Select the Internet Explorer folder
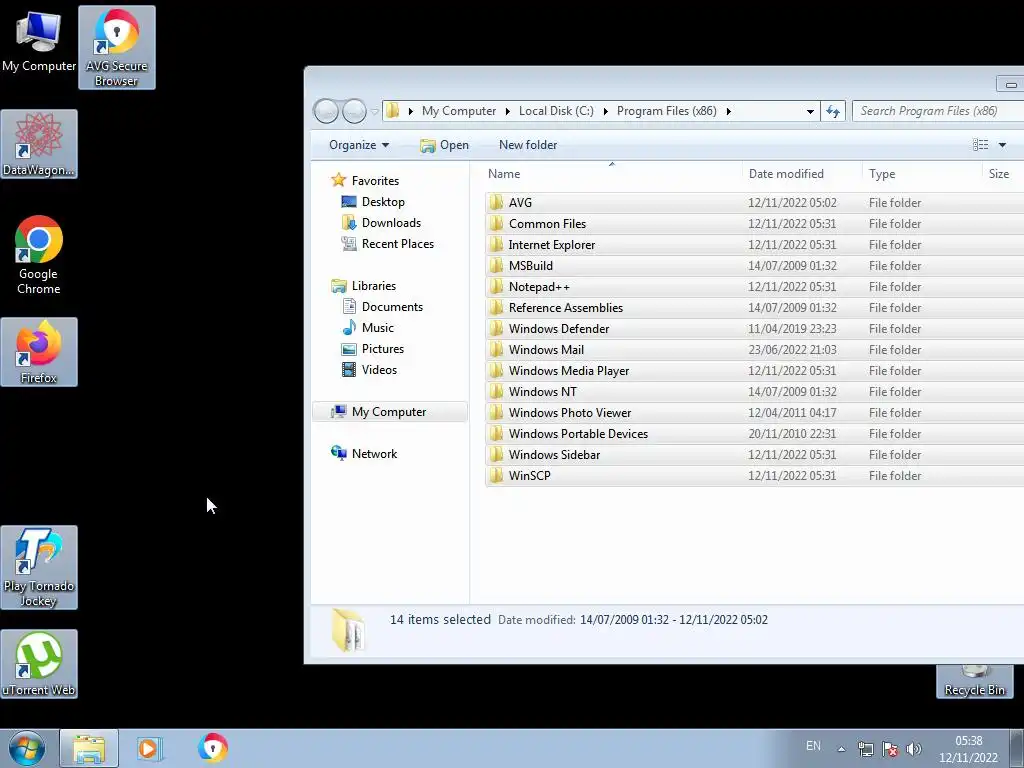This screenshot has width=1024, height=768. click(x=754, y=244)
